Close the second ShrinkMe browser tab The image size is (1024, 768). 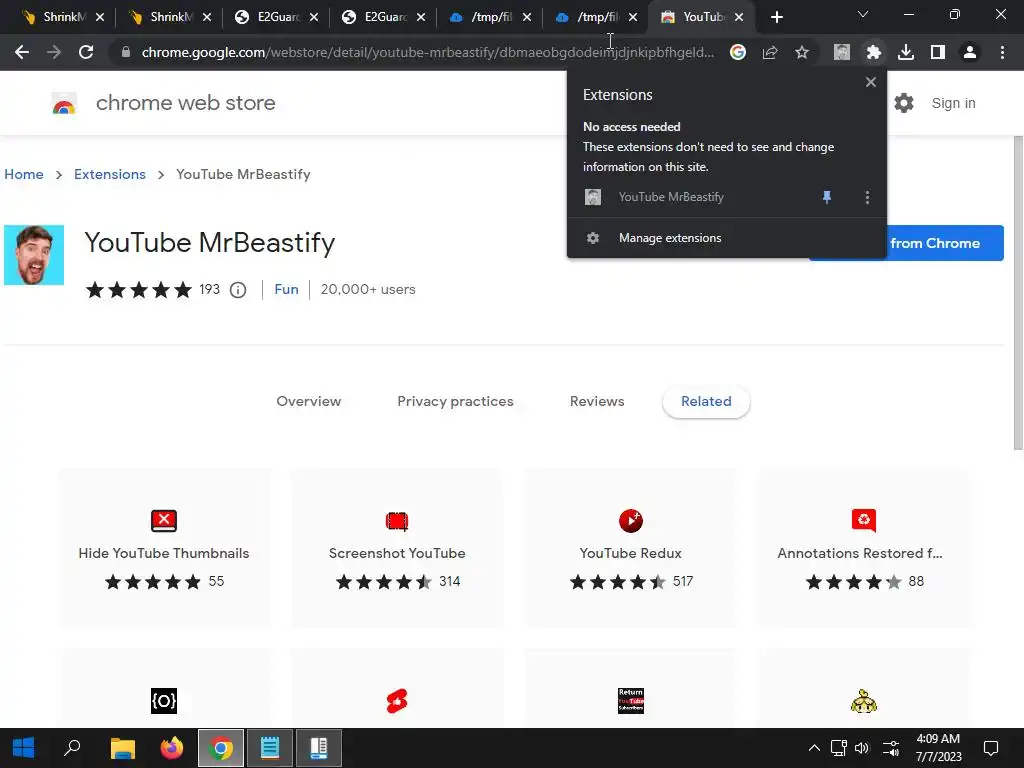(x=207, y=18)
